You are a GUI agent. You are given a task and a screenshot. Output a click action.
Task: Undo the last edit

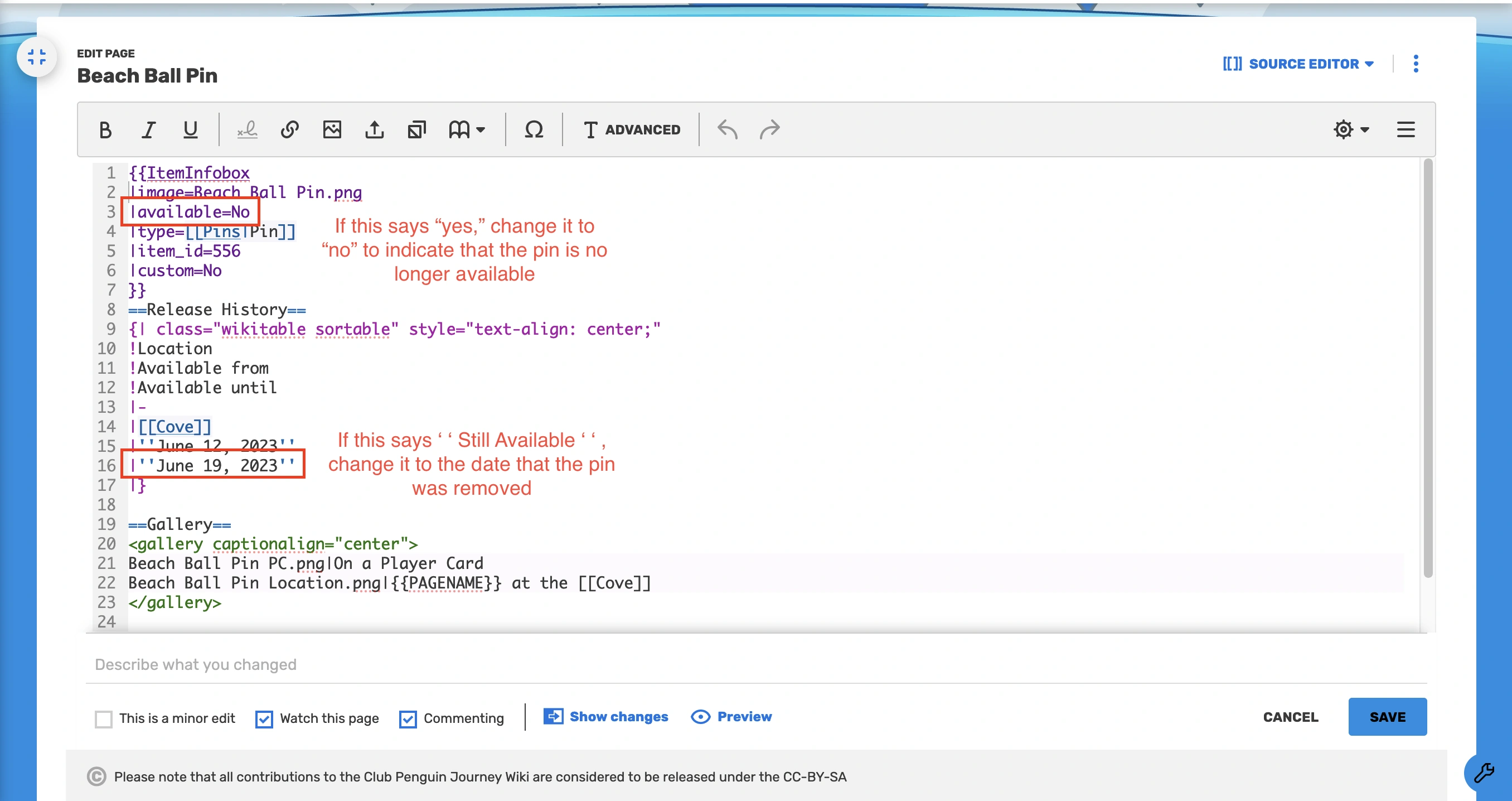[x=727, y=129]
